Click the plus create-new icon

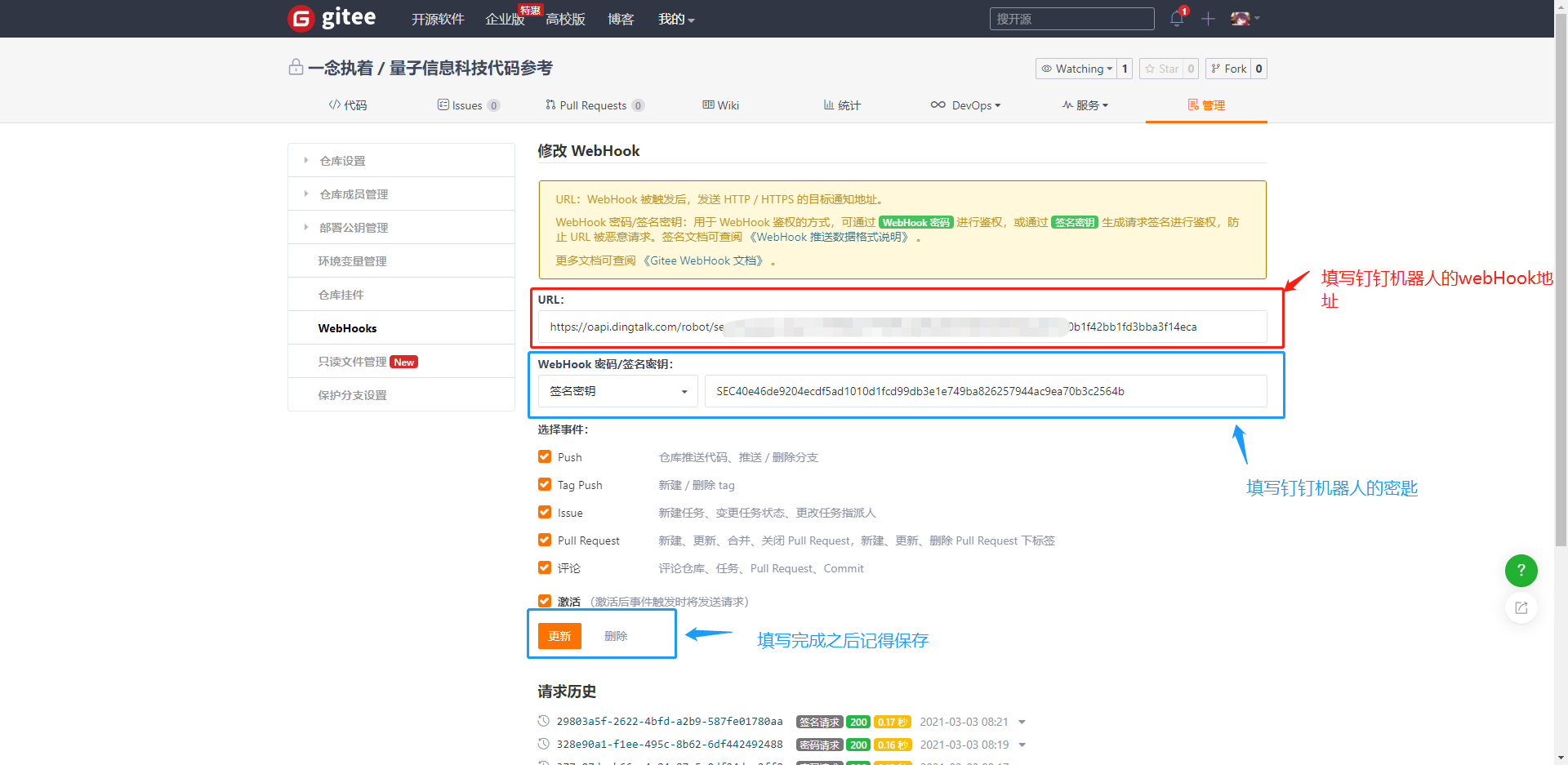pos(1209,19)
